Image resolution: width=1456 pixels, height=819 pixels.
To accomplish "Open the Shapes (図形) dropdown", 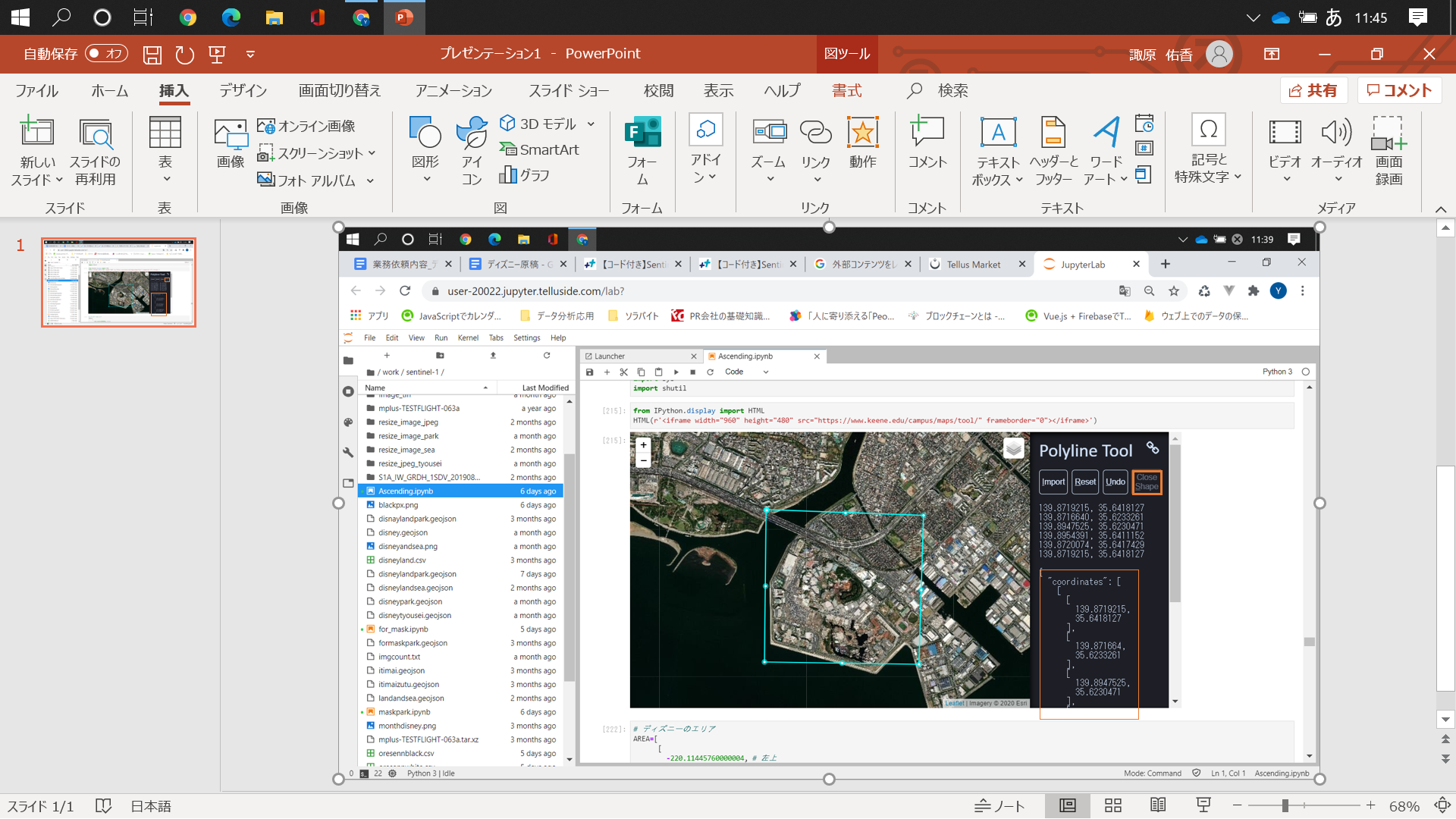I will 425,152.
